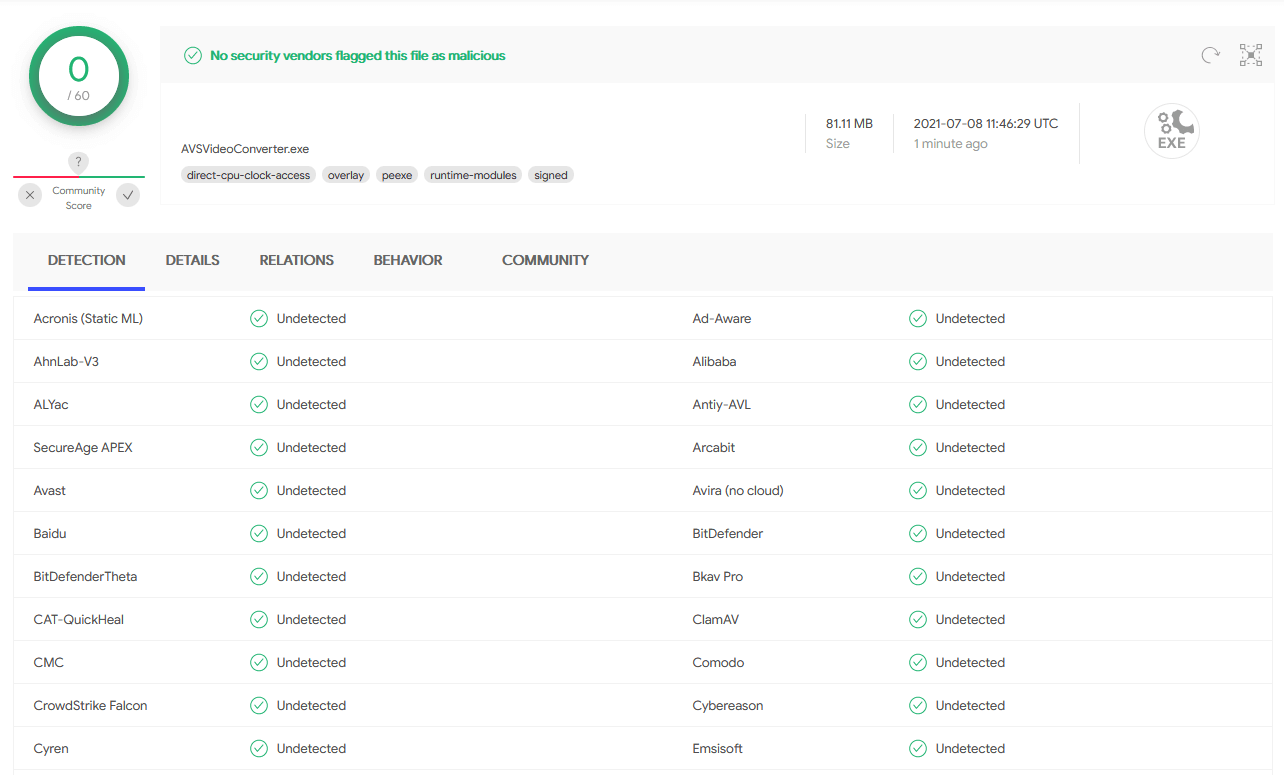This screenshot has width=1284, height=775.
Task: Click the AVSVideoConverter.exe file name
Action: click(245, 149)
